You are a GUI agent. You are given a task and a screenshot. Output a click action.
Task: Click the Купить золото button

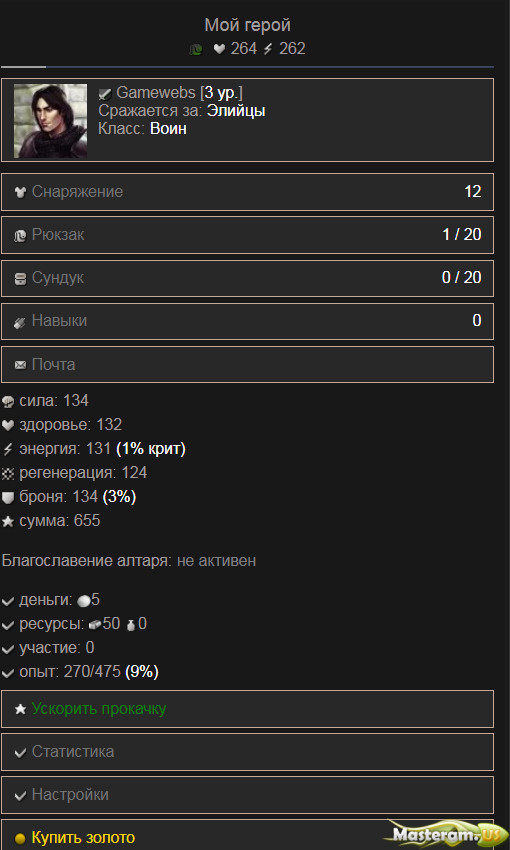(248, 835)
